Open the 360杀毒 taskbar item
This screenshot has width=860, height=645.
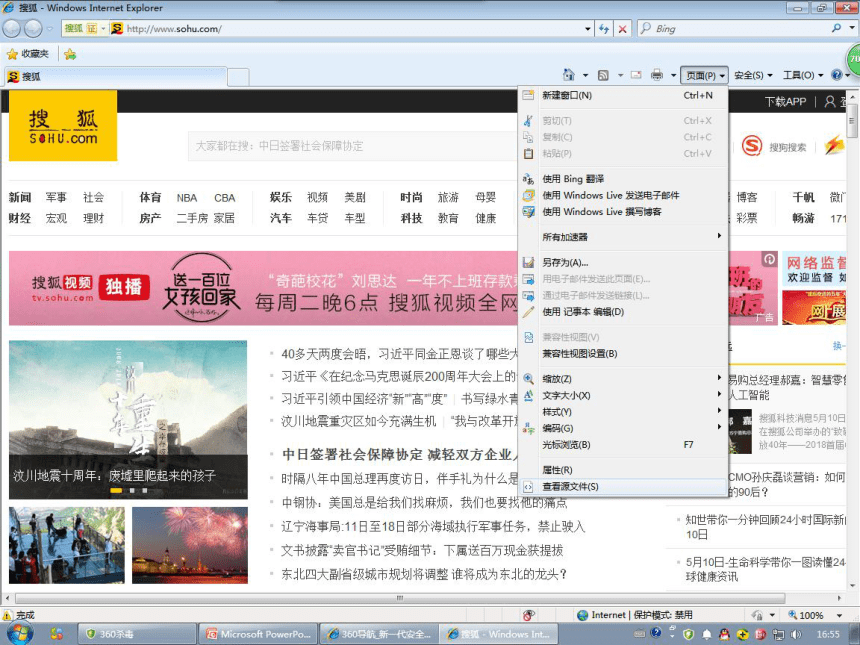click(x=137, y=634)
